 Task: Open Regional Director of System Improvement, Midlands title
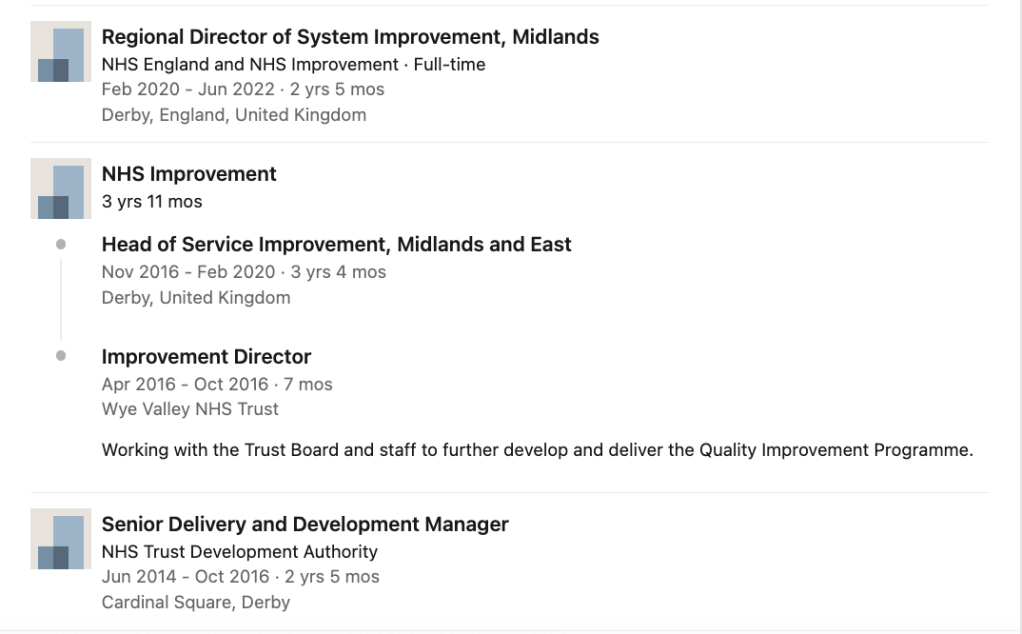(350, 37)
